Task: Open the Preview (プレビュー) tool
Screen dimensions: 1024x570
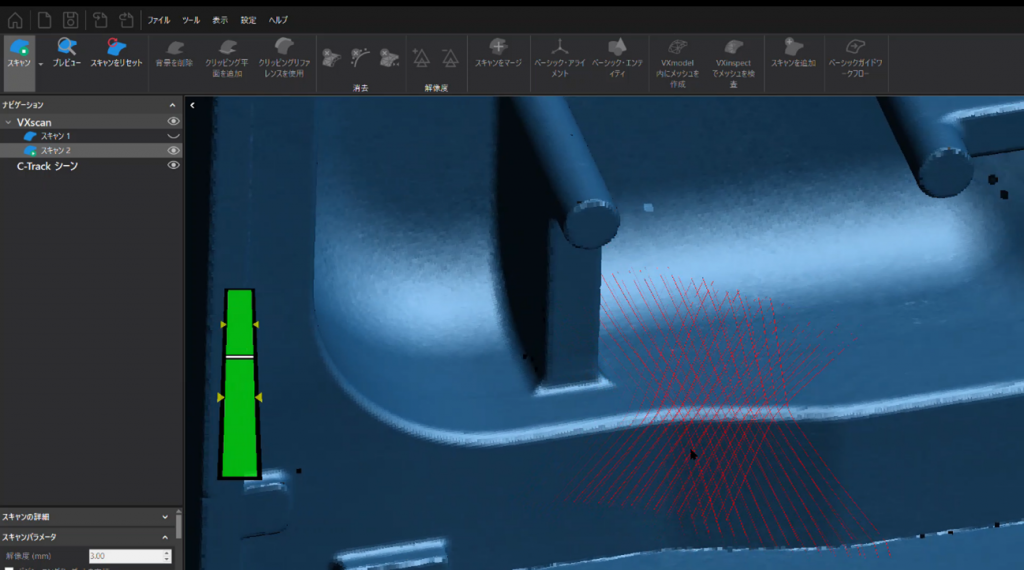Action: [67, 47]
